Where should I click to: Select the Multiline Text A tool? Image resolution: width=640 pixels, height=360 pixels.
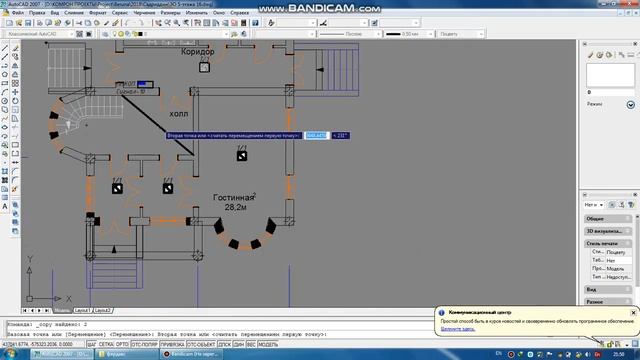click(x=5, y=207)
